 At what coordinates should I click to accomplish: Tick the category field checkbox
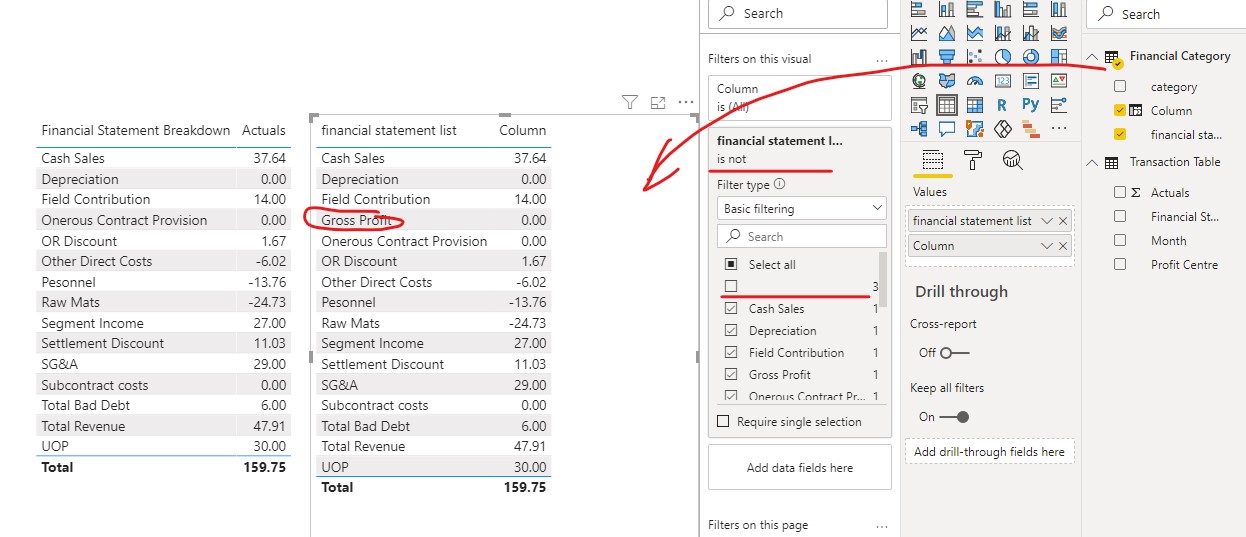(1120, 87)
